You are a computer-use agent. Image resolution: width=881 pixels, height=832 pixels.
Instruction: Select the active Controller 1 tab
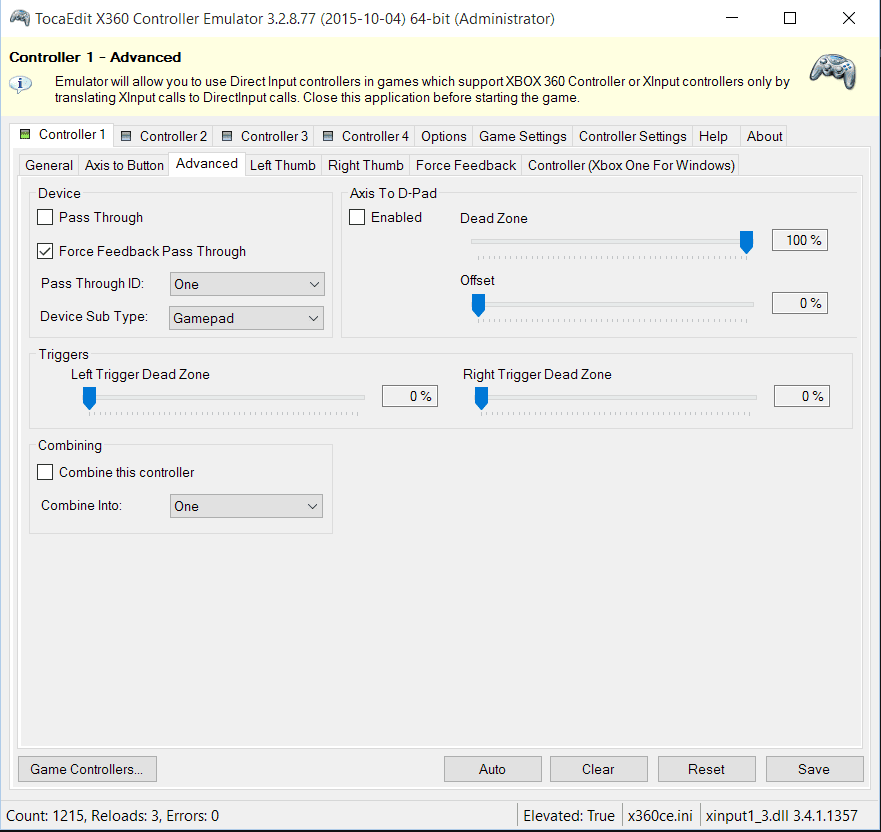pos(62,135)
